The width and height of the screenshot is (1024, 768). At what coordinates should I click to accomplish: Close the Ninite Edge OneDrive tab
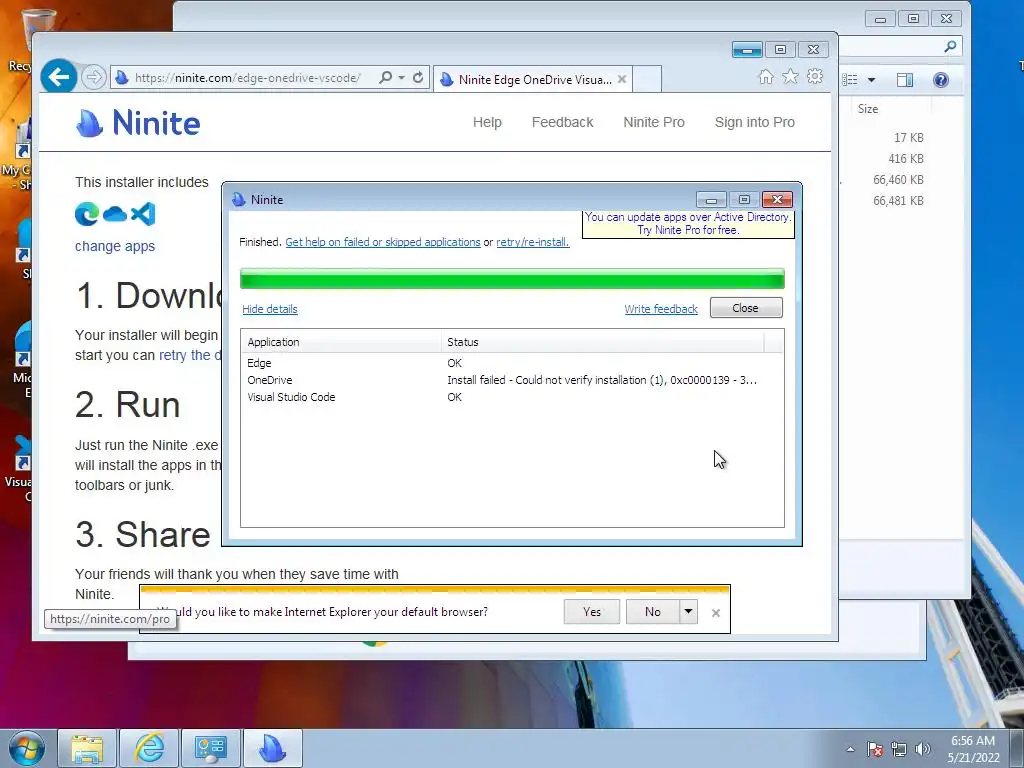coord(622,79)
